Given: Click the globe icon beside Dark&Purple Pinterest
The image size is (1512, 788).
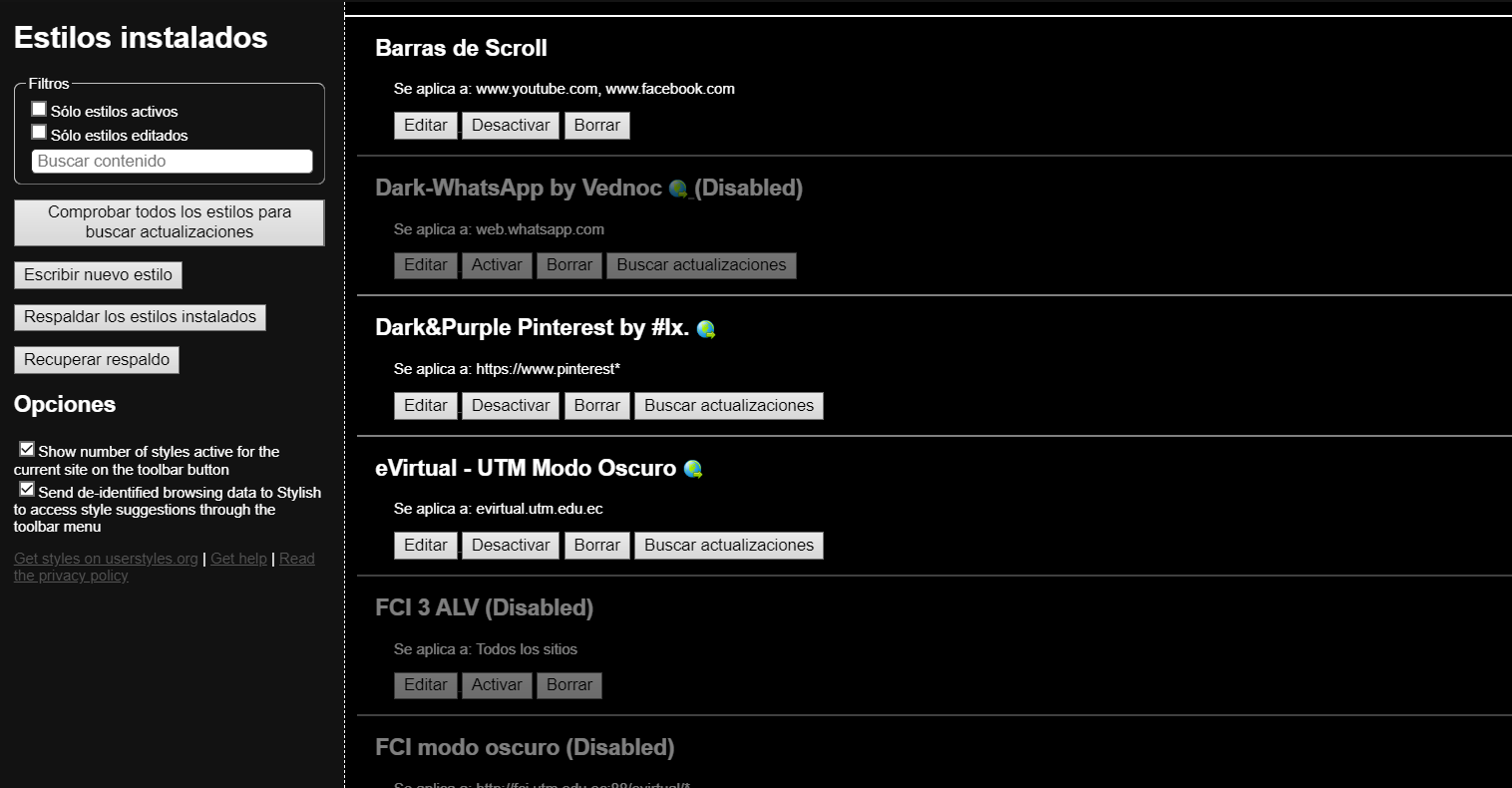Looking at the screenshot, I should pos(706,329).
